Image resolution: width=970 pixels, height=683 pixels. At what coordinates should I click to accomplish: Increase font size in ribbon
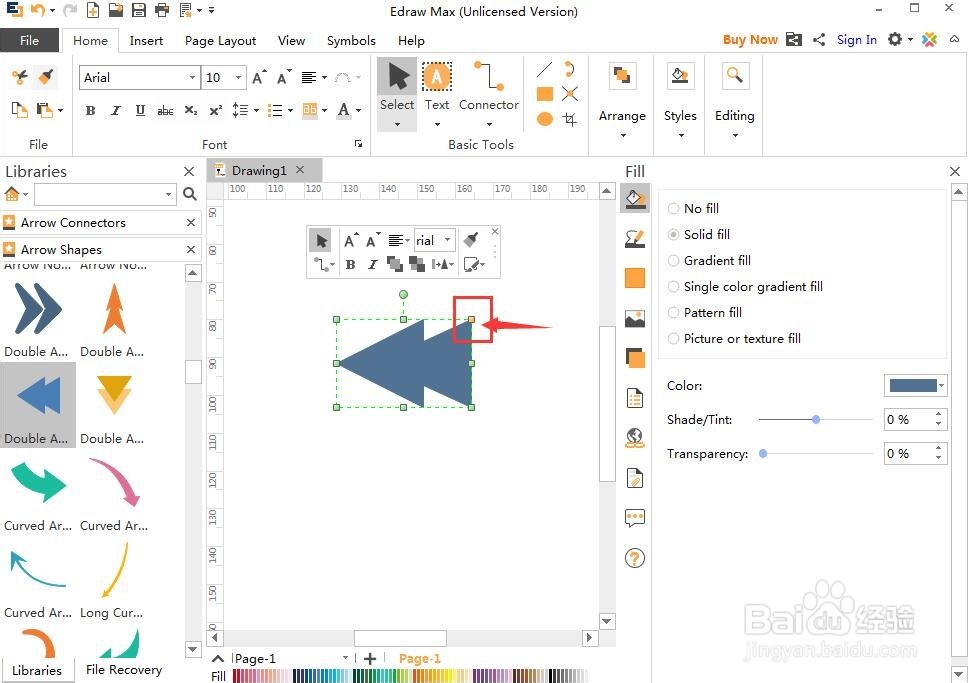tap(259, 77)
